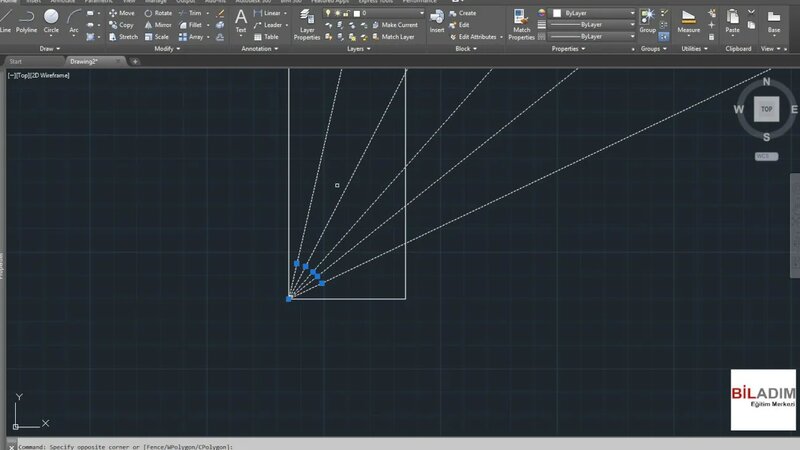Select the Text annotation tool
Viewport: 800px width, 450px height.
point(241,21)
